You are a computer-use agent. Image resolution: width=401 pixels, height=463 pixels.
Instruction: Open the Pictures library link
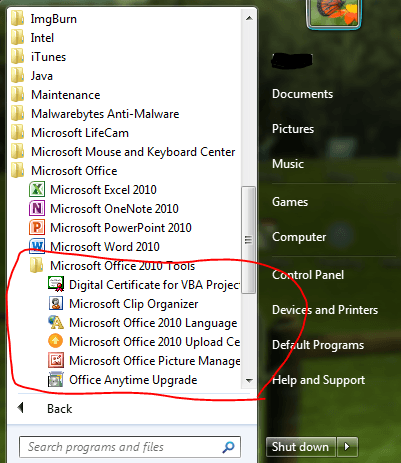[293, 129]
